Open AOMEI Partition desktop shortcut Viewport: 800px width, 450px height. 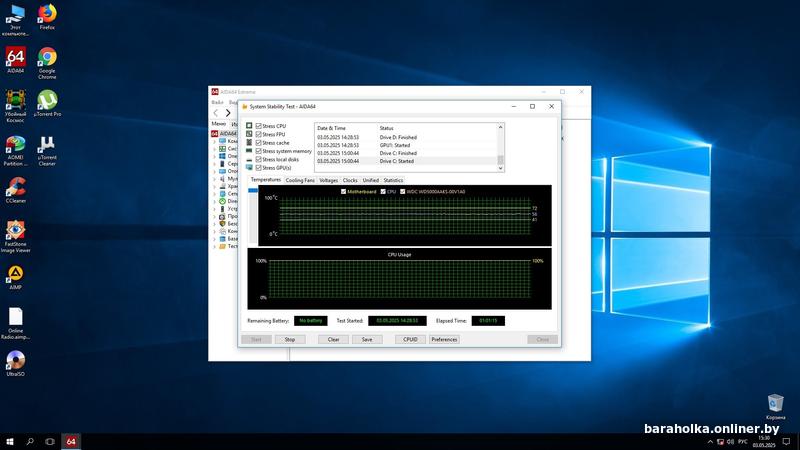point(15,151)
